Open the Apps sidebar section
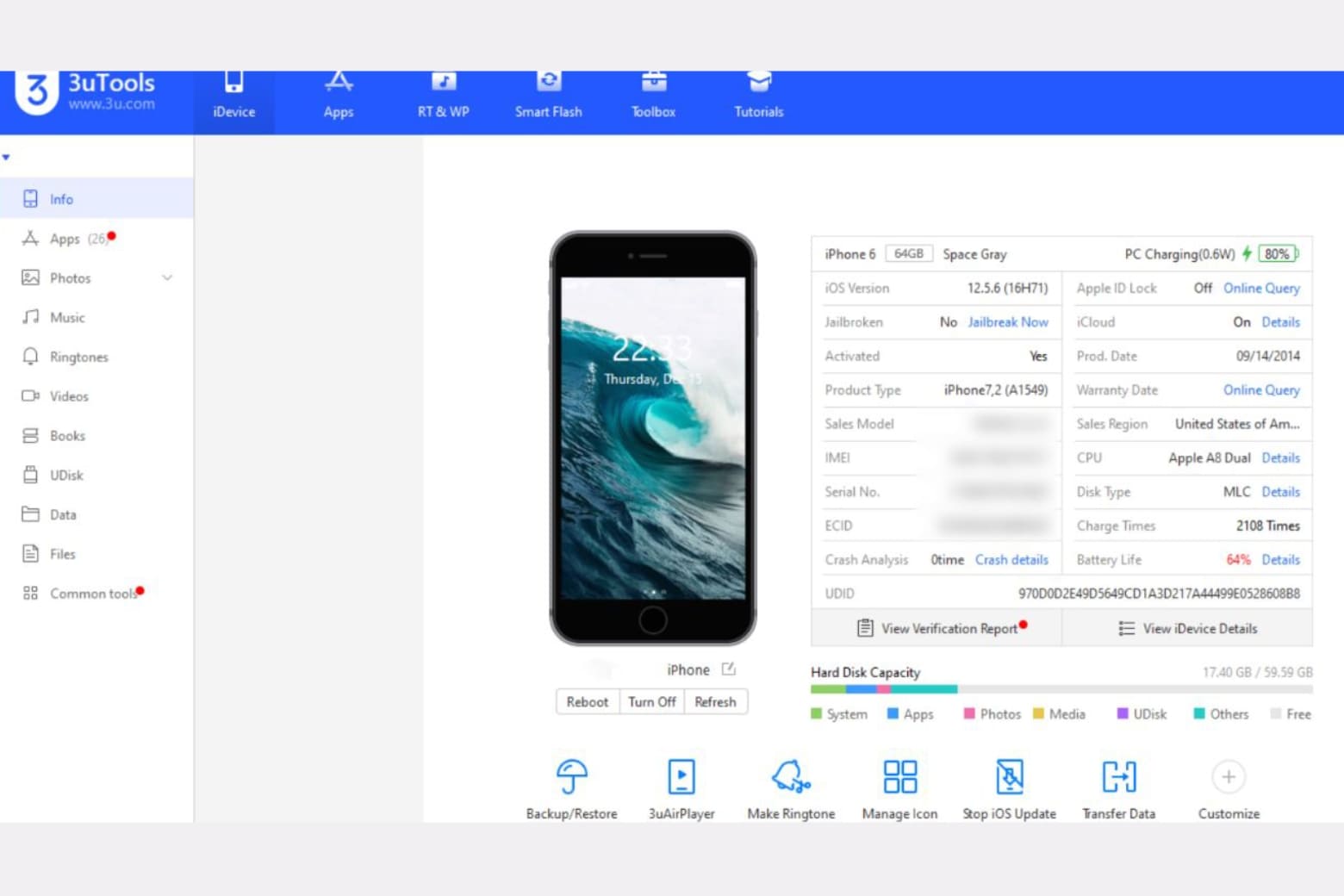This screenshot has width=1344, height=896. (x=65, y=239)
